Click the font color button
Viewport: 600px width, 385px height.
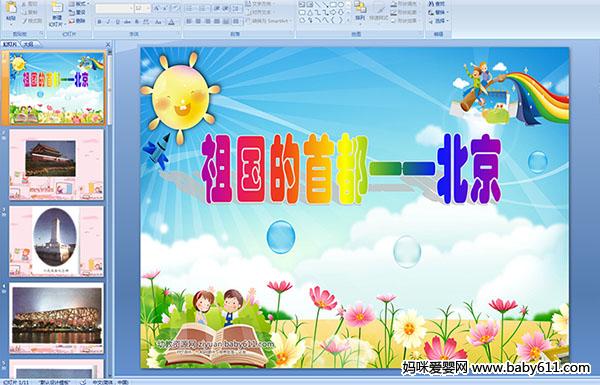coord(172,22)
